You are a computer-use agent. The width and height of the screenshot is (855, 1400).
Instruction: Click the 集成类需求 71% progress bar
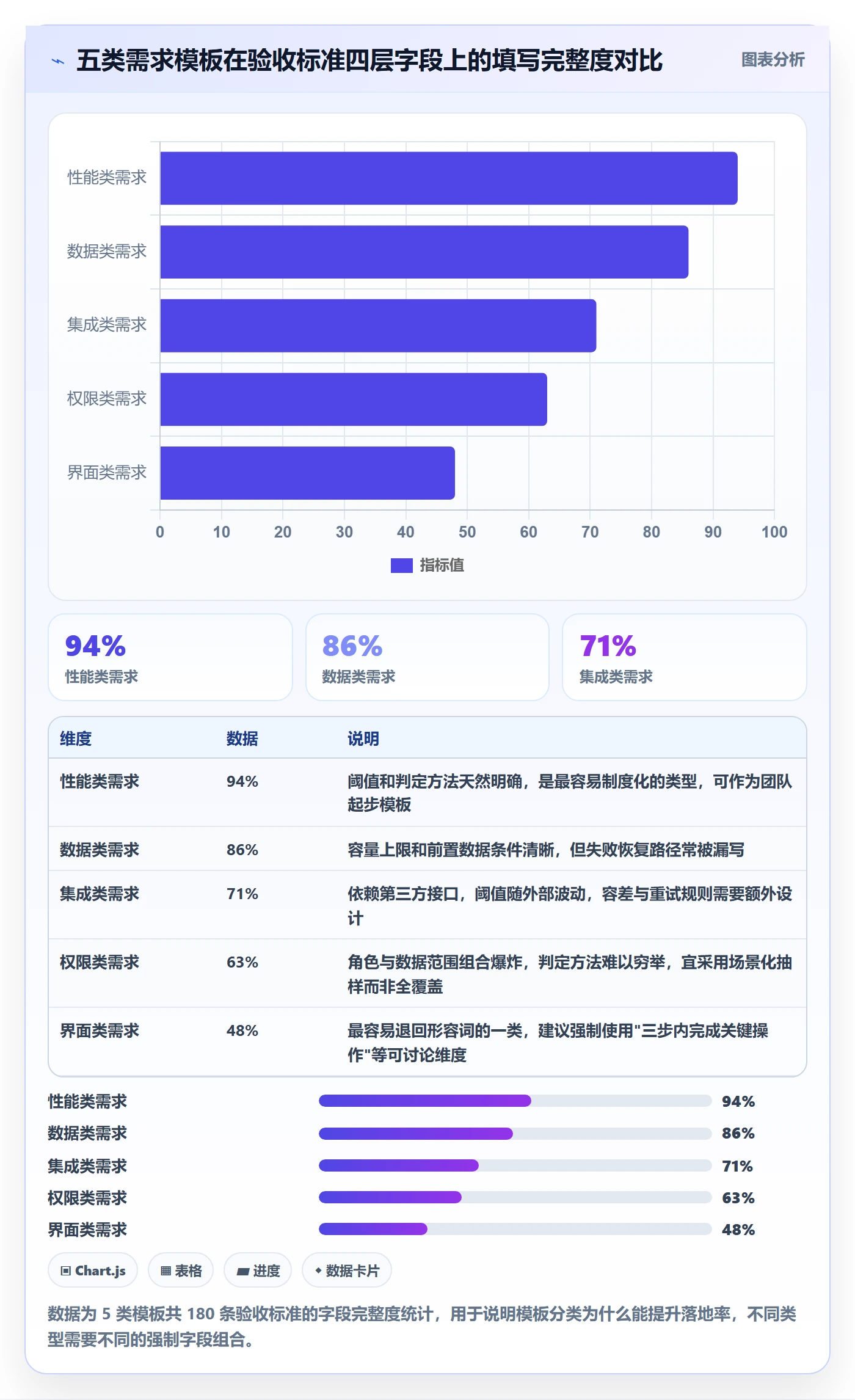515,1165
